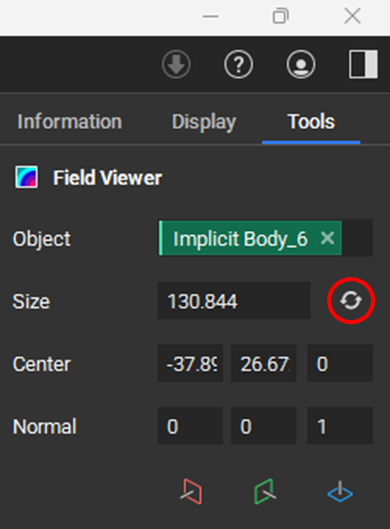Align to the green XZ plane icon
This screenshot has height=529, width=390.
coord(264,492)
